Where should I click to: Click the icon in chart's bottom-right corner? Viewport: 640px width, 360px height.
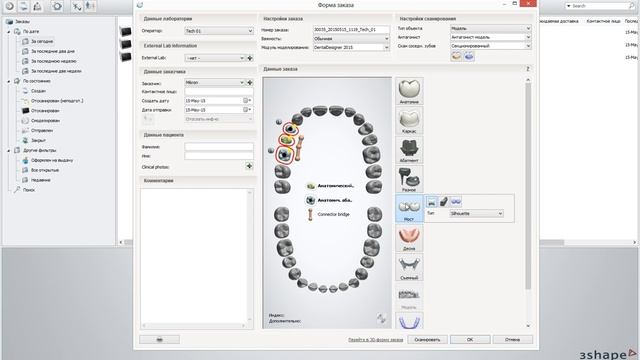click(381, 318)
